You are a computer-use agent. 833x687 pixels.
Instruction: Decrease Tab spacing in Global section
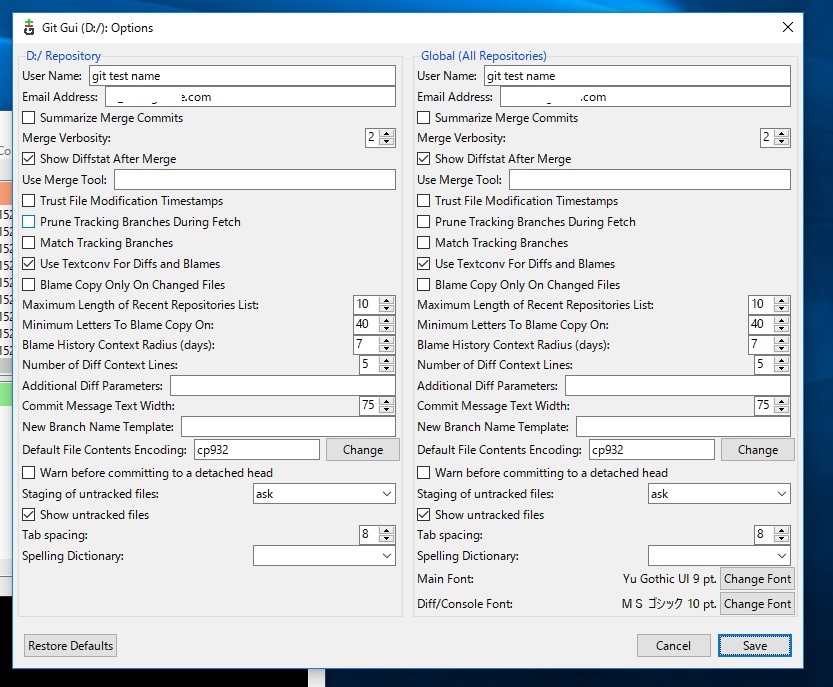tap(781, 539)
